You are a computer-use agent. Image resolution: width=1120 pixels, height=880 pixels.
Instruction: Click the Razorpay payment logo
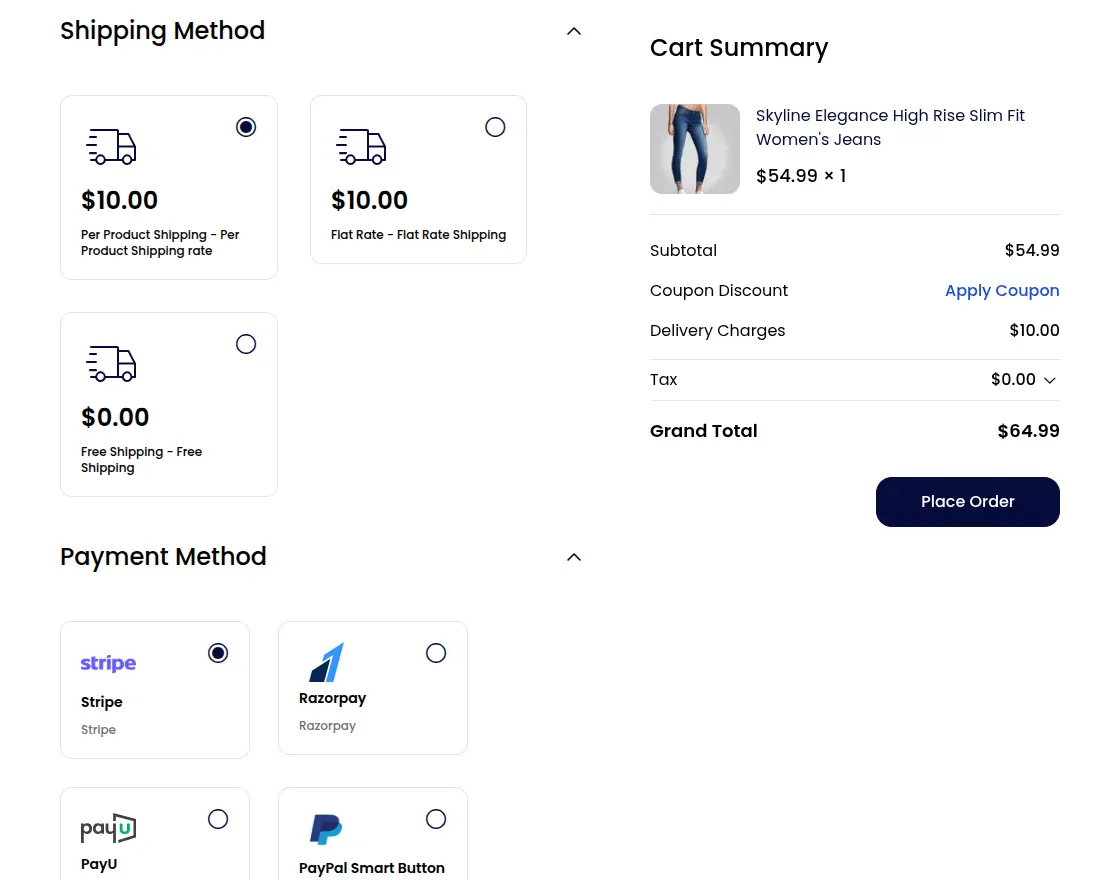(x=328, y=662)
